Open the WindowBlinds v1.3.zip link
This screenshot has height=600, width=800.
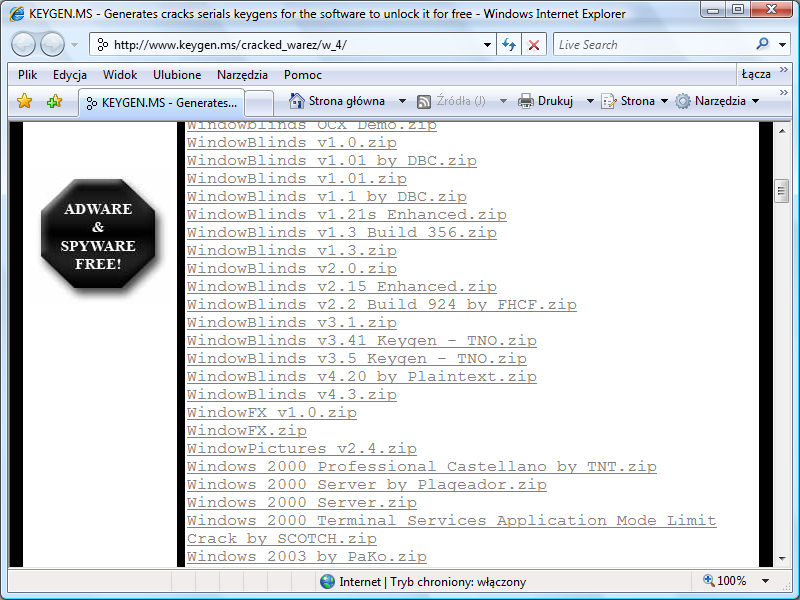tap(291, 251)
